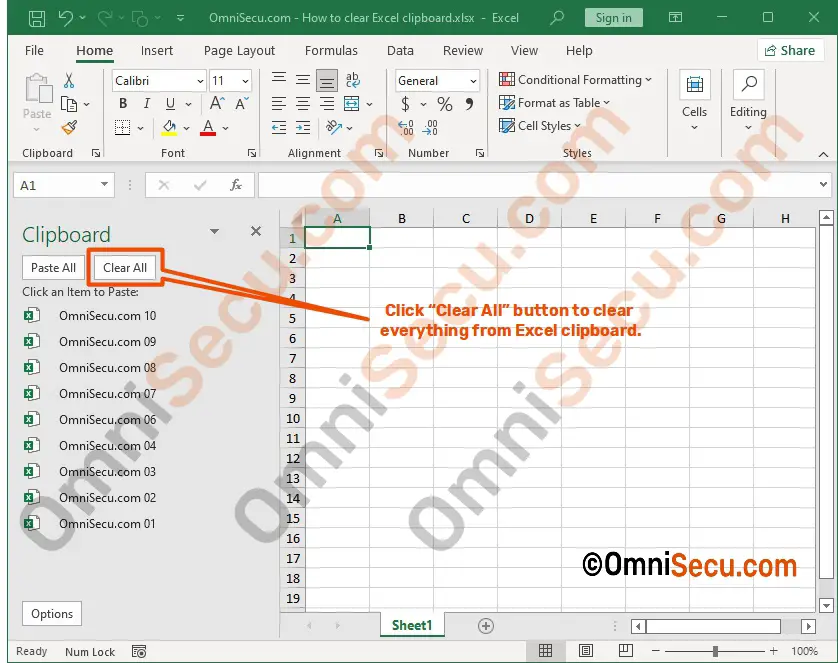Click Insert Function fx icon

[236, 185]
